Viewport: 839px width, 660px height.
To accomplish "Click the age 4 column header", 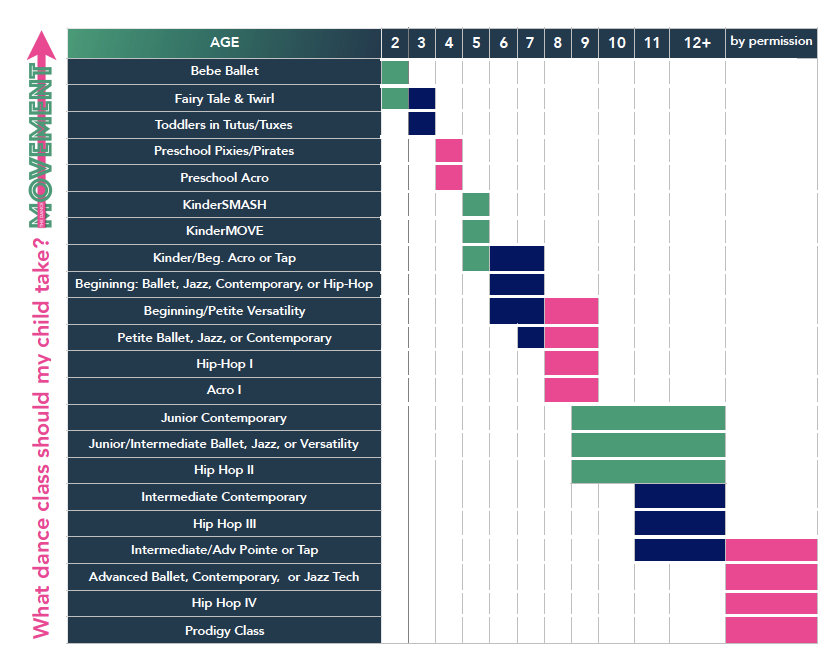I will tap(449, 43).
